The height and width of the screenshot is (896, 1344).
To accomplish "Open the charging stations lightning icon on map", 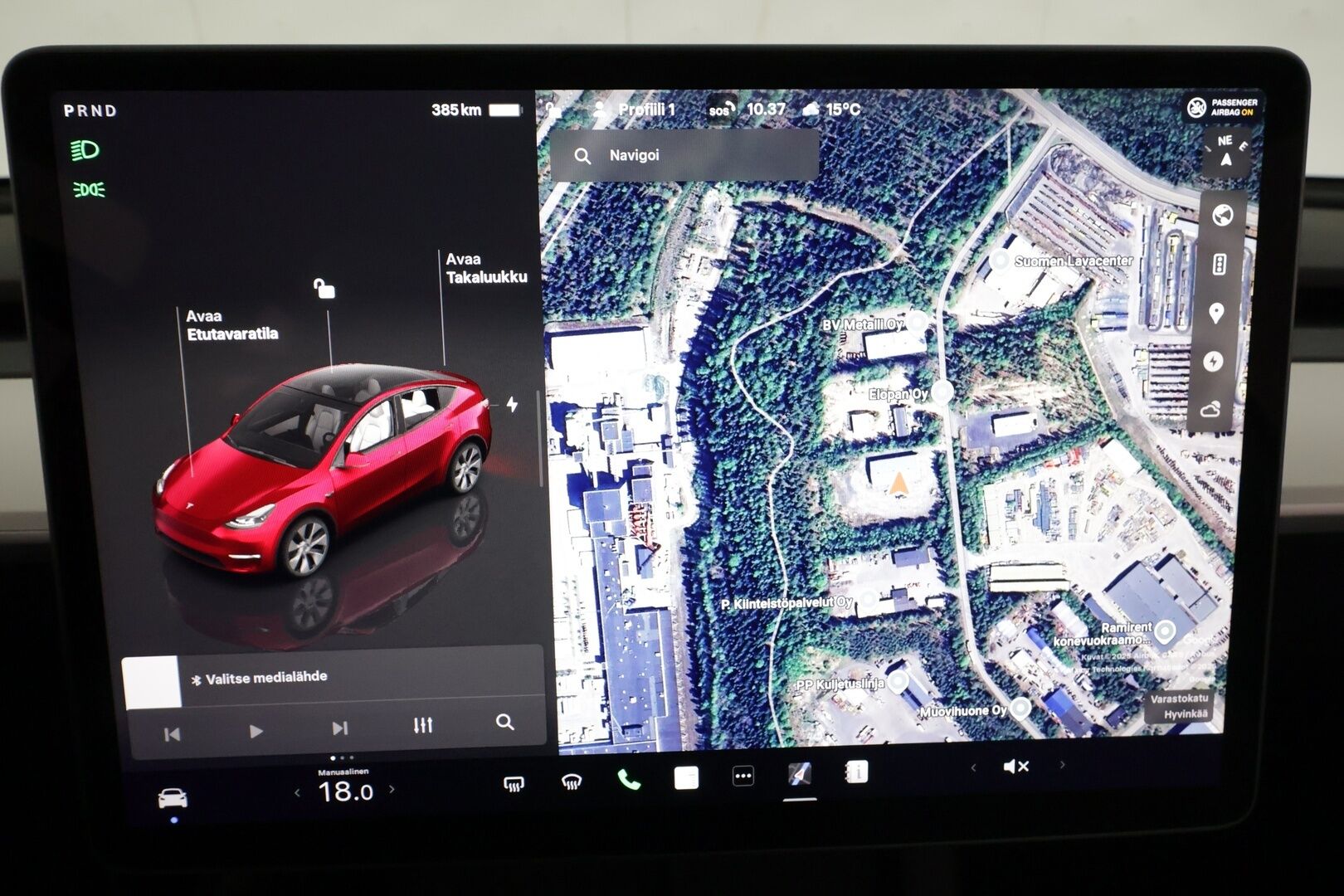I will 1214,362.
